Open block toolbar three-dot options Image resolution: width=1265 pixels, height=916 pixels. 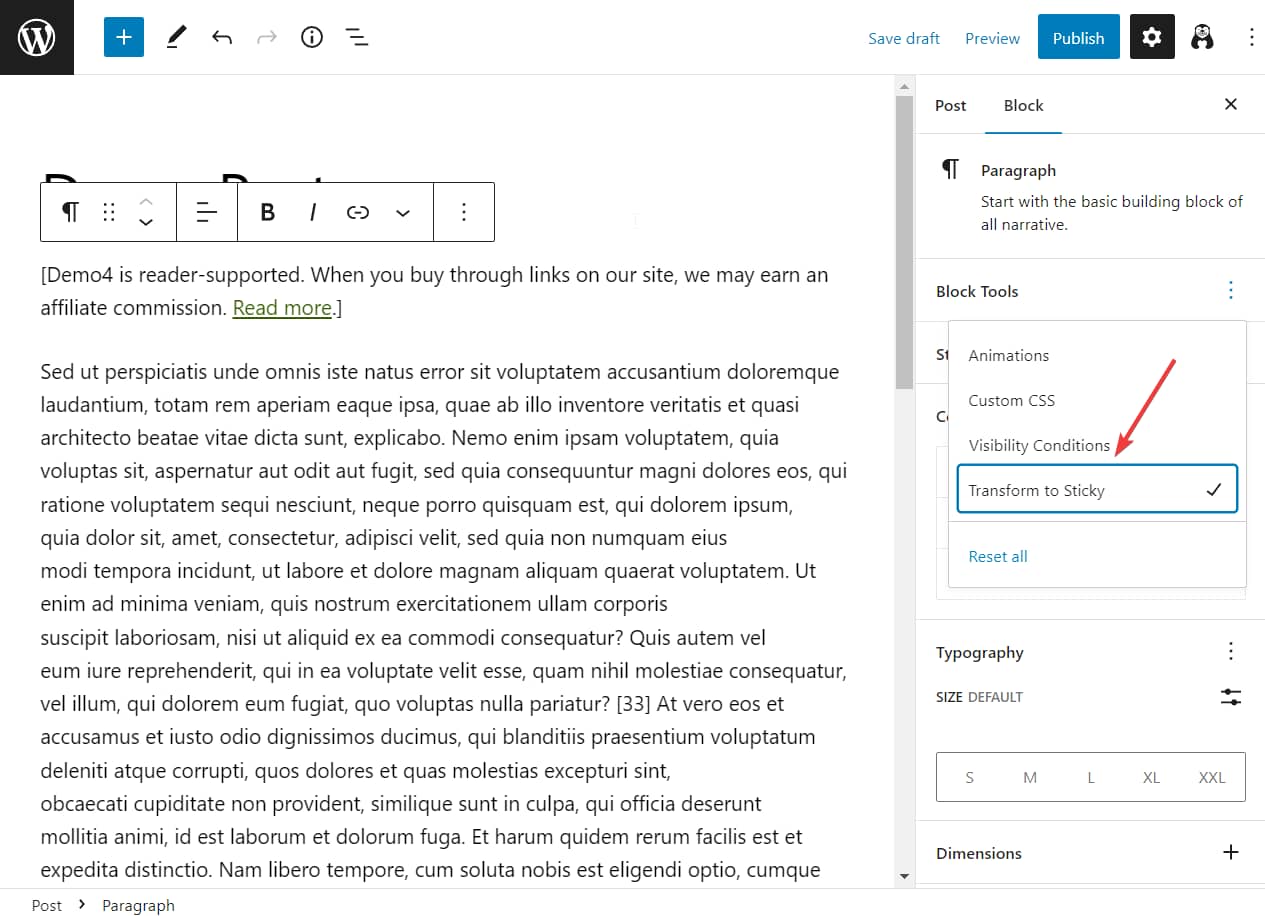464,212
